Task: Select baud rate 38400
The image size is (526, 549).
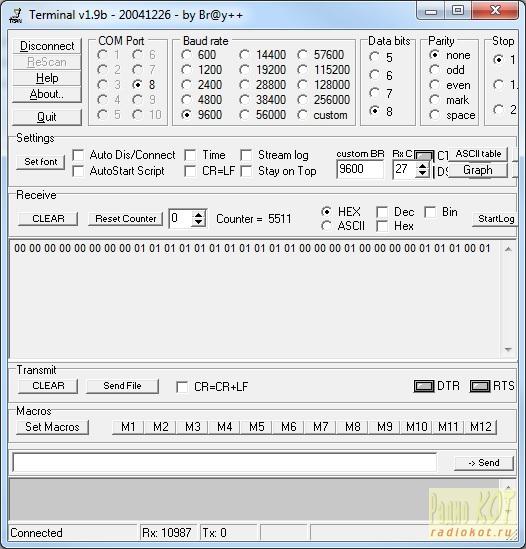Action: [244, 100]
